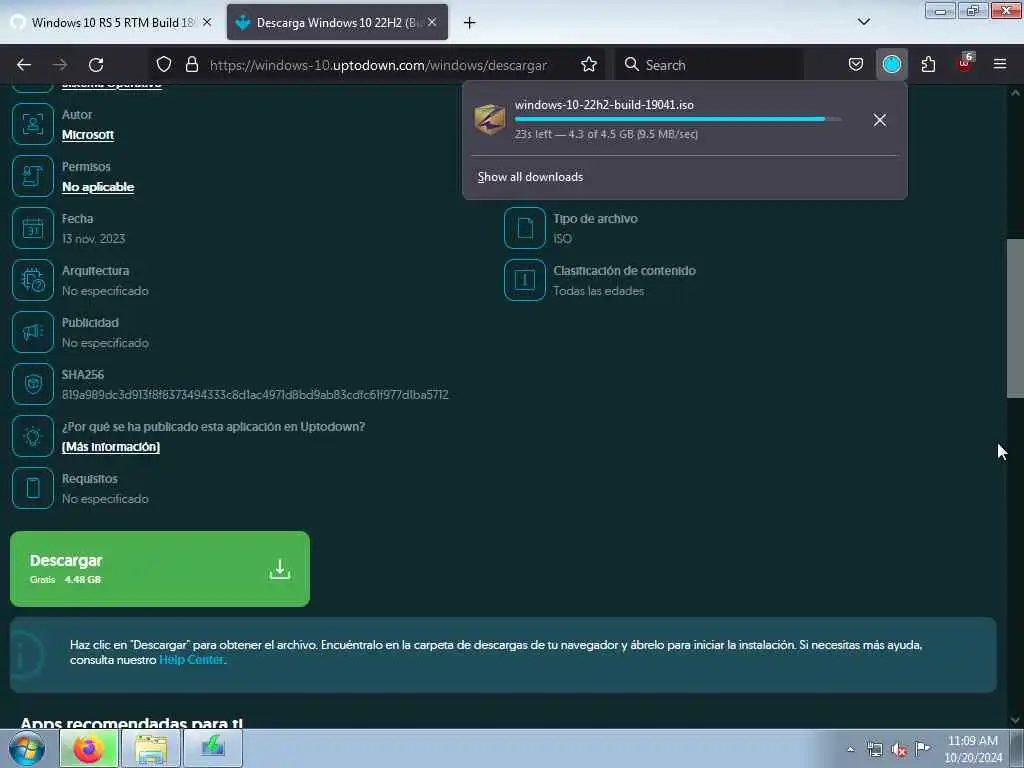1024x768 pixels.
Task: Open the Extensions puzzle icon
Action: (928, 65)
